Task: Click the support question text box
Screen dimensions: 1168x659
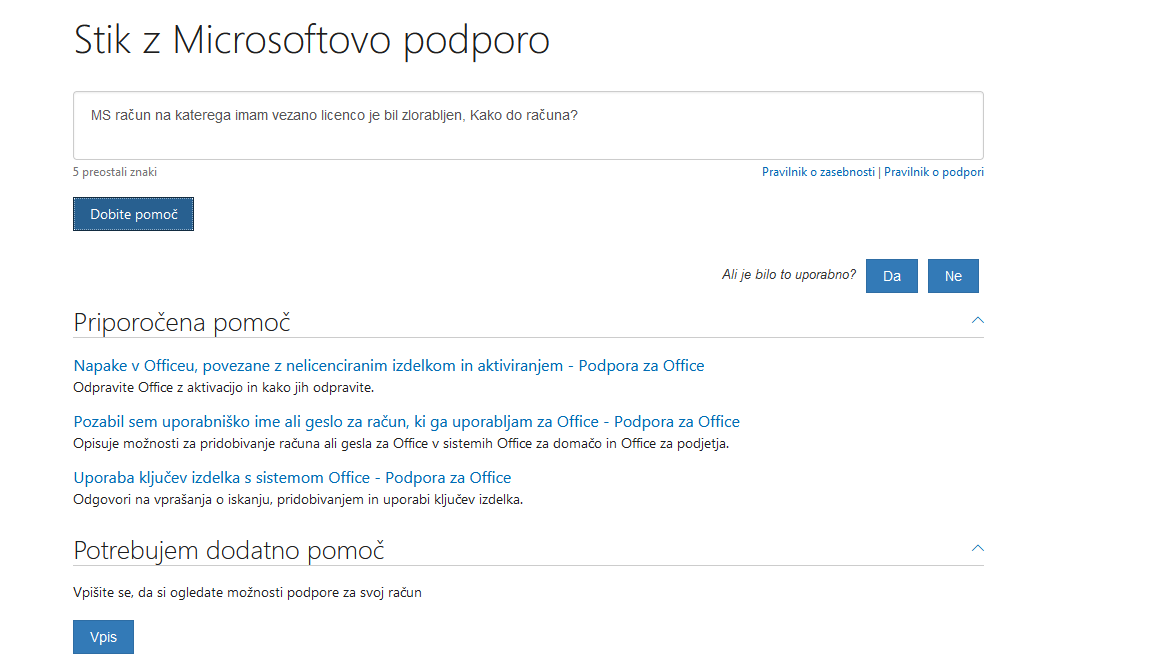Action: point(528,125)
